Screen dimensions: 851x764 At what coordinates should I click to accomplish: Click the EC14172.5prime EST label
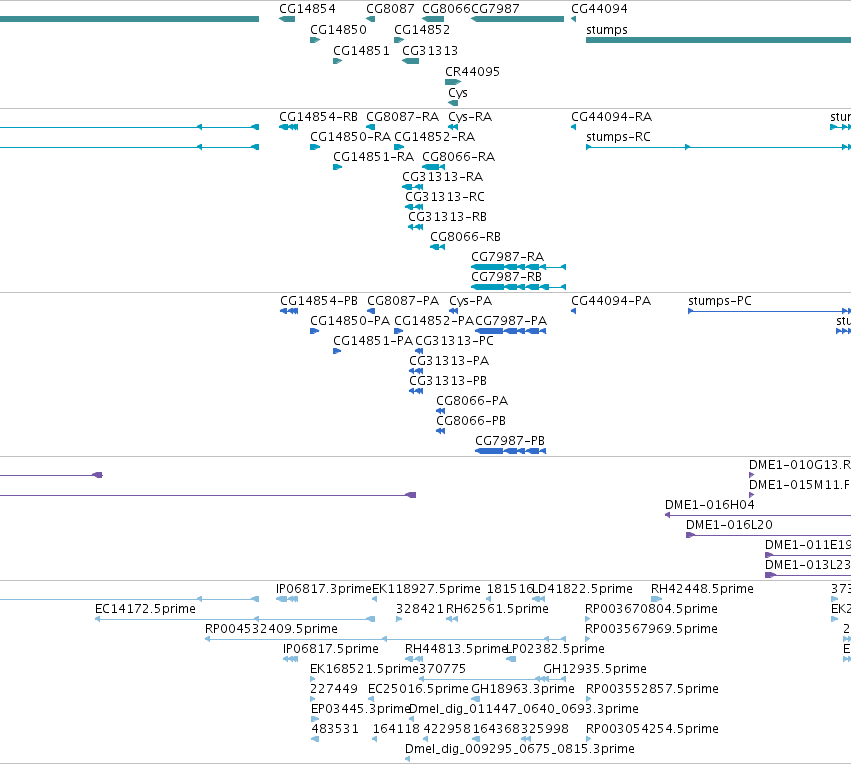[x=145, y=609]
